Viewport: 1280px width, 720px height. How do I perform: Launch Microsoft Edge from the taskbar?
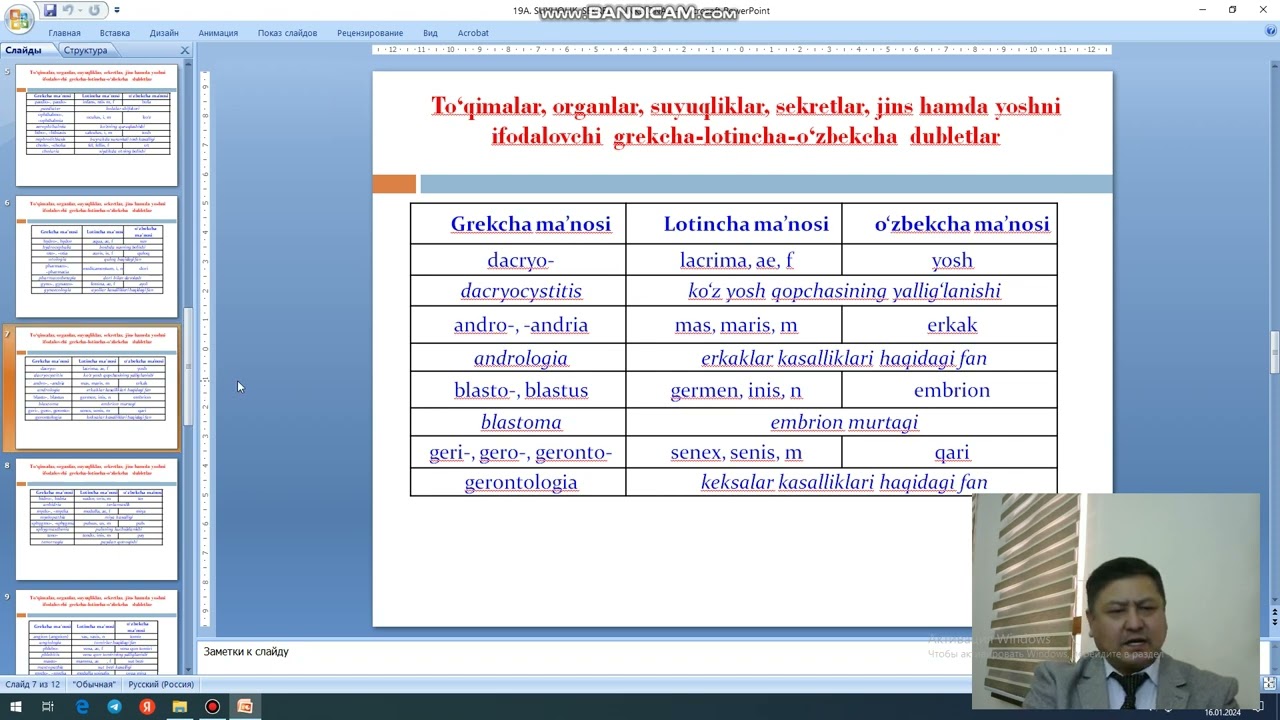coord(82,706)
